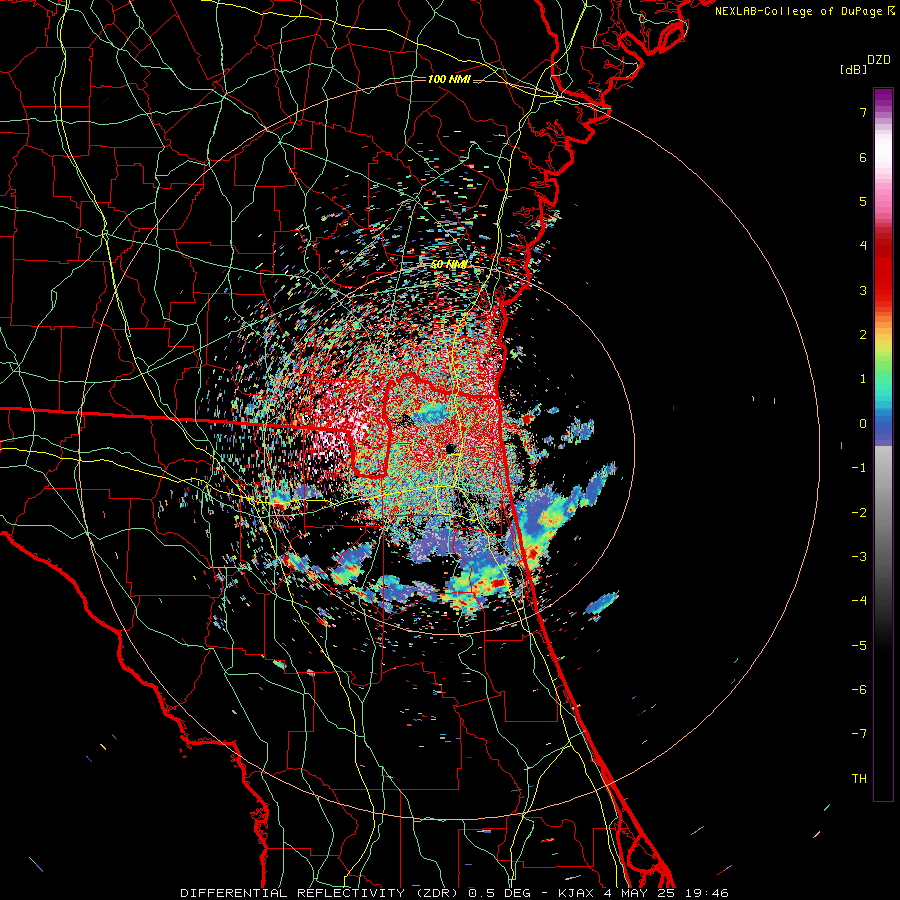The width and height of the screenshot is (900, 900).
Task: Click the black KJAX radar site dot
Action: pos(450,448)
